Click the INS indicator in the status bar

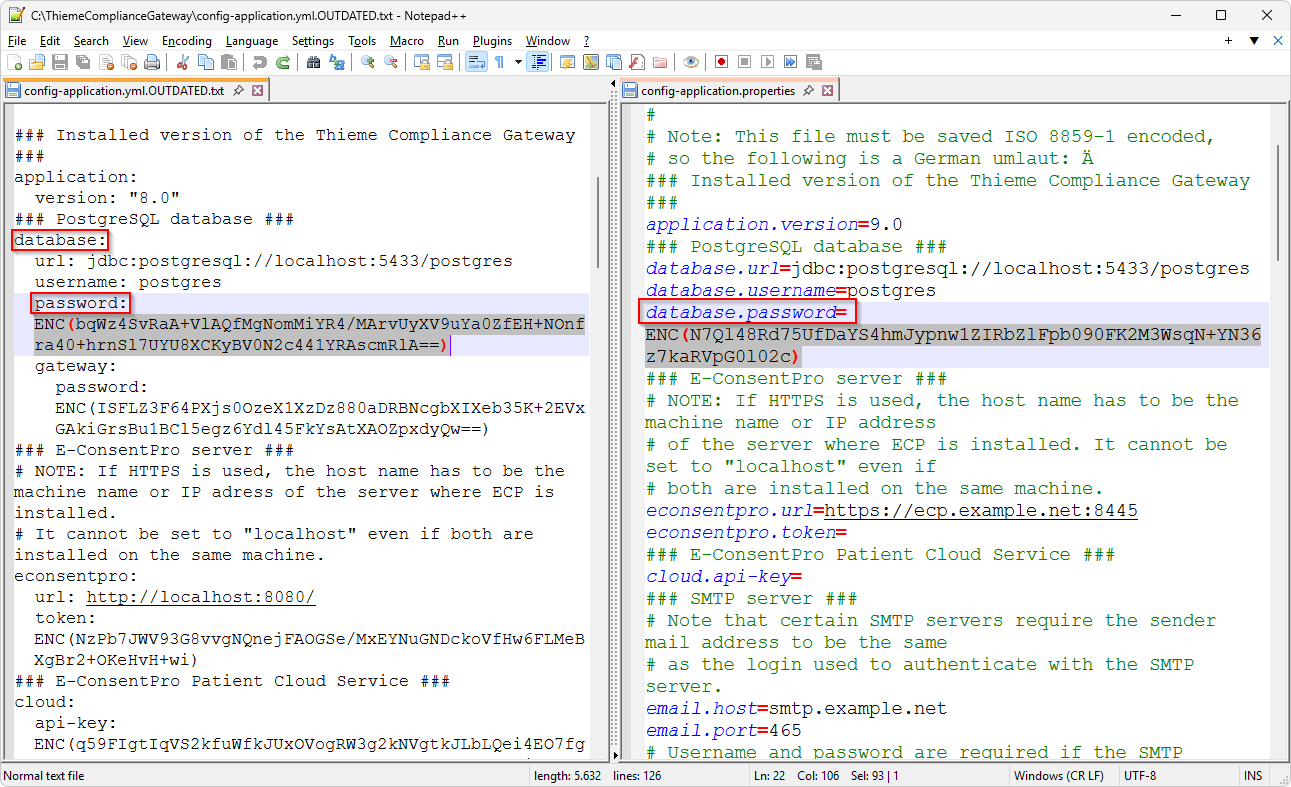tap(1252, 776)
